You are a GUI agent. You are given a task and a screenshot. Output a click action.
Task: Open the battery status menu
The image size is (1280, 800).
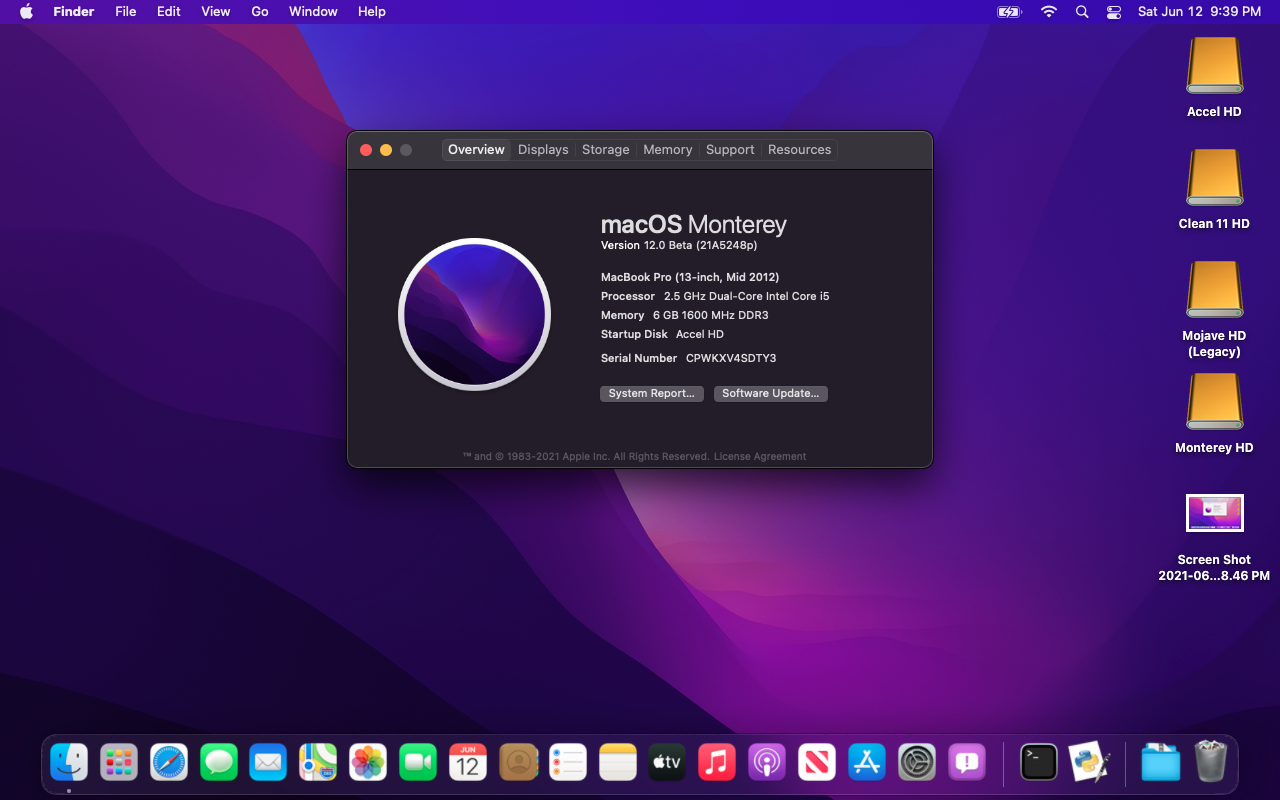[x=1009, y=12]
